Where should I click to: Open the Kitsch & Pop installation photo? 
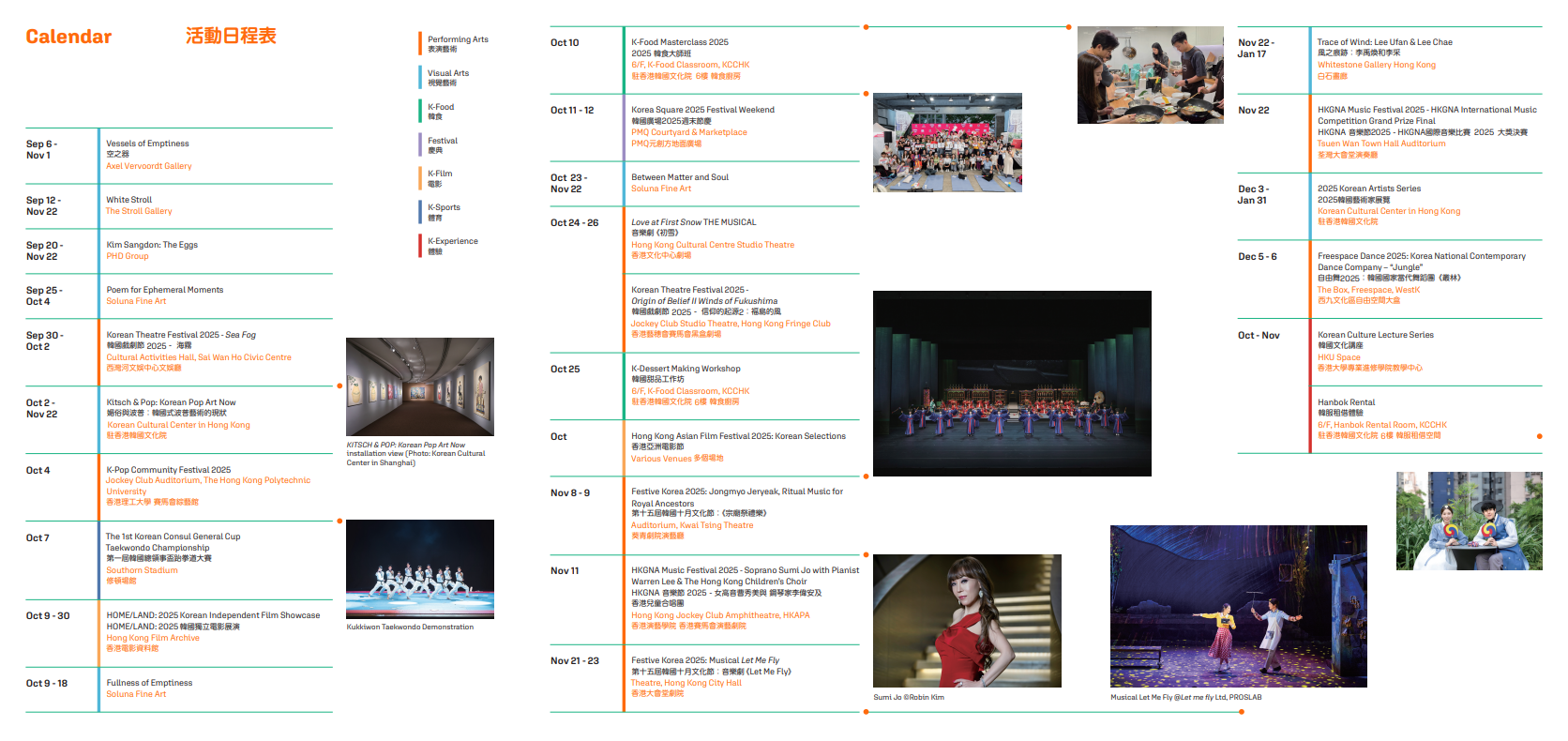(419, 386)
